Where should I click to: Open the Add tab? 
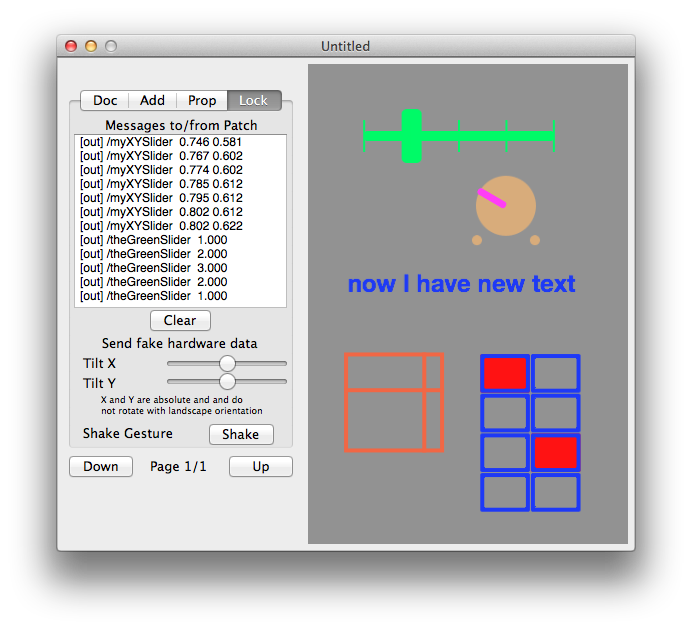(x=152, y=100)
